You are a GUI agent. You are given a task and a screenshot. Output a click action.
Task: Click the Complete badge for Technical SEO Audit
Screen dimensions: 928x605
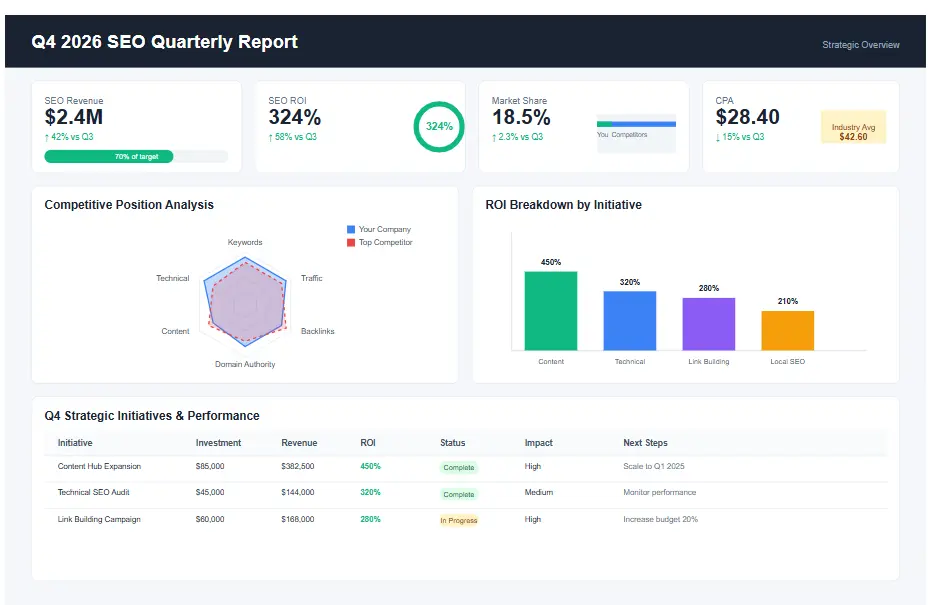(458, 494)
